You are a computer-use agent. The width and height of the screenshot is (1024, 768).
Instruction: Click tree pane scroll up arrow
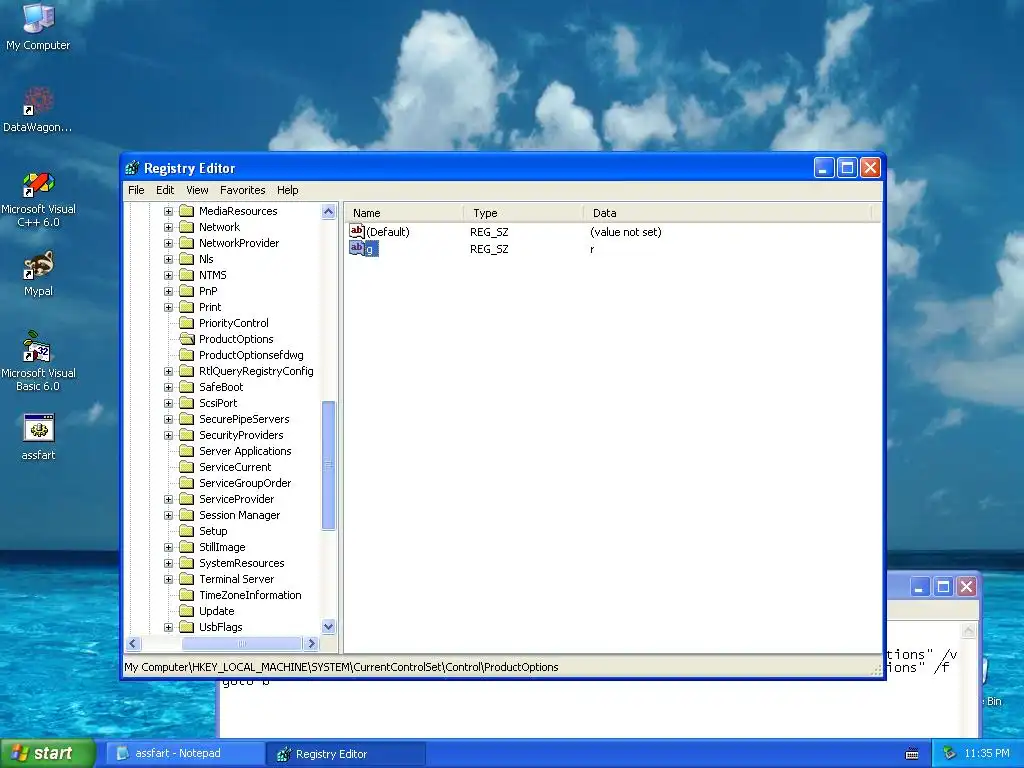pos(328,211)
